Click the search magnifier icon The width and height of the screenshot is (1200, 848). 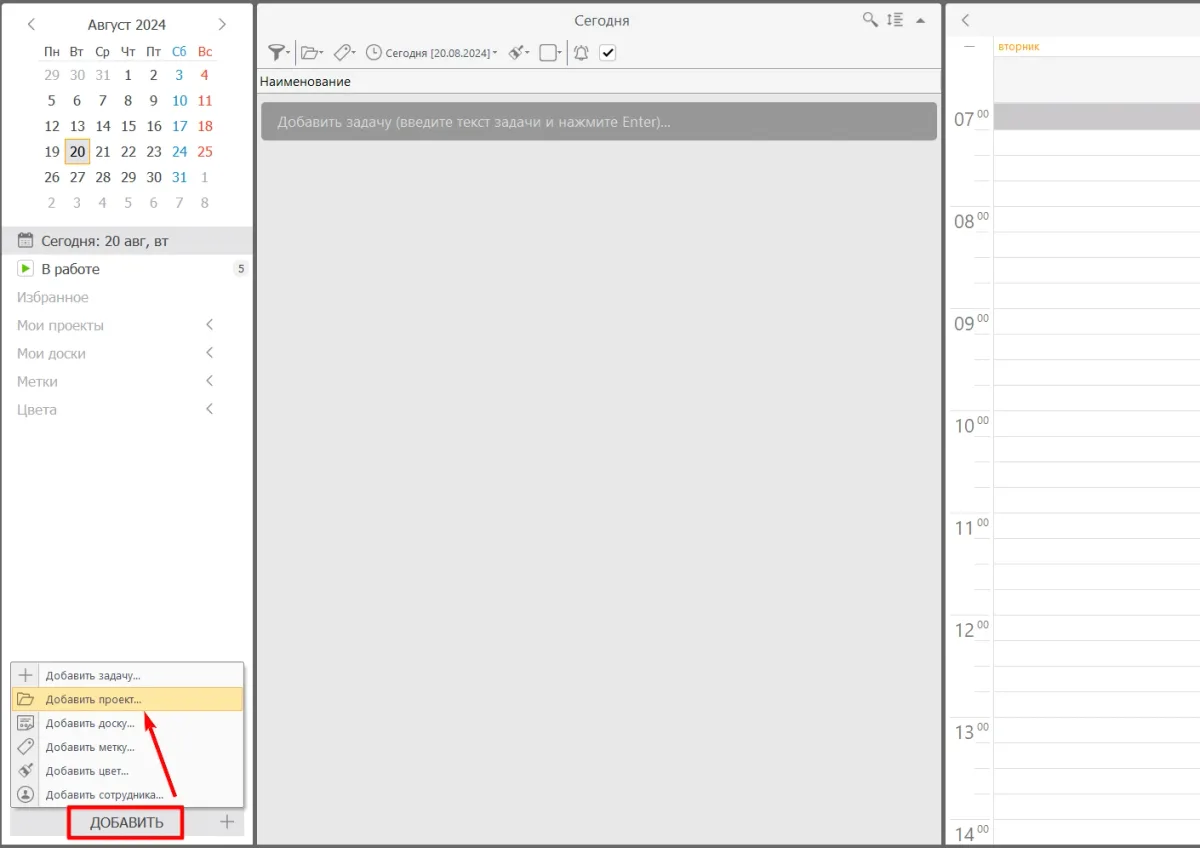(x=871, y=20)
